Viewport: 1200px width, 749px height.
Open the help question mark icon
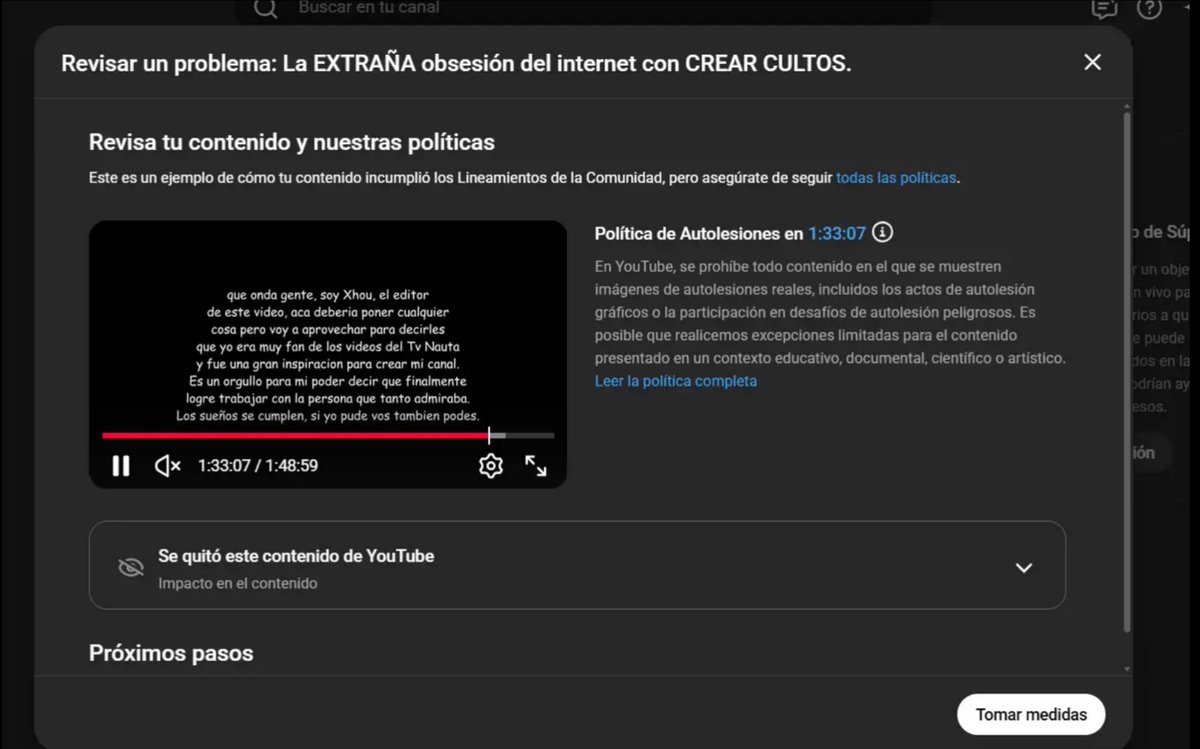[x=1150, y=8]
